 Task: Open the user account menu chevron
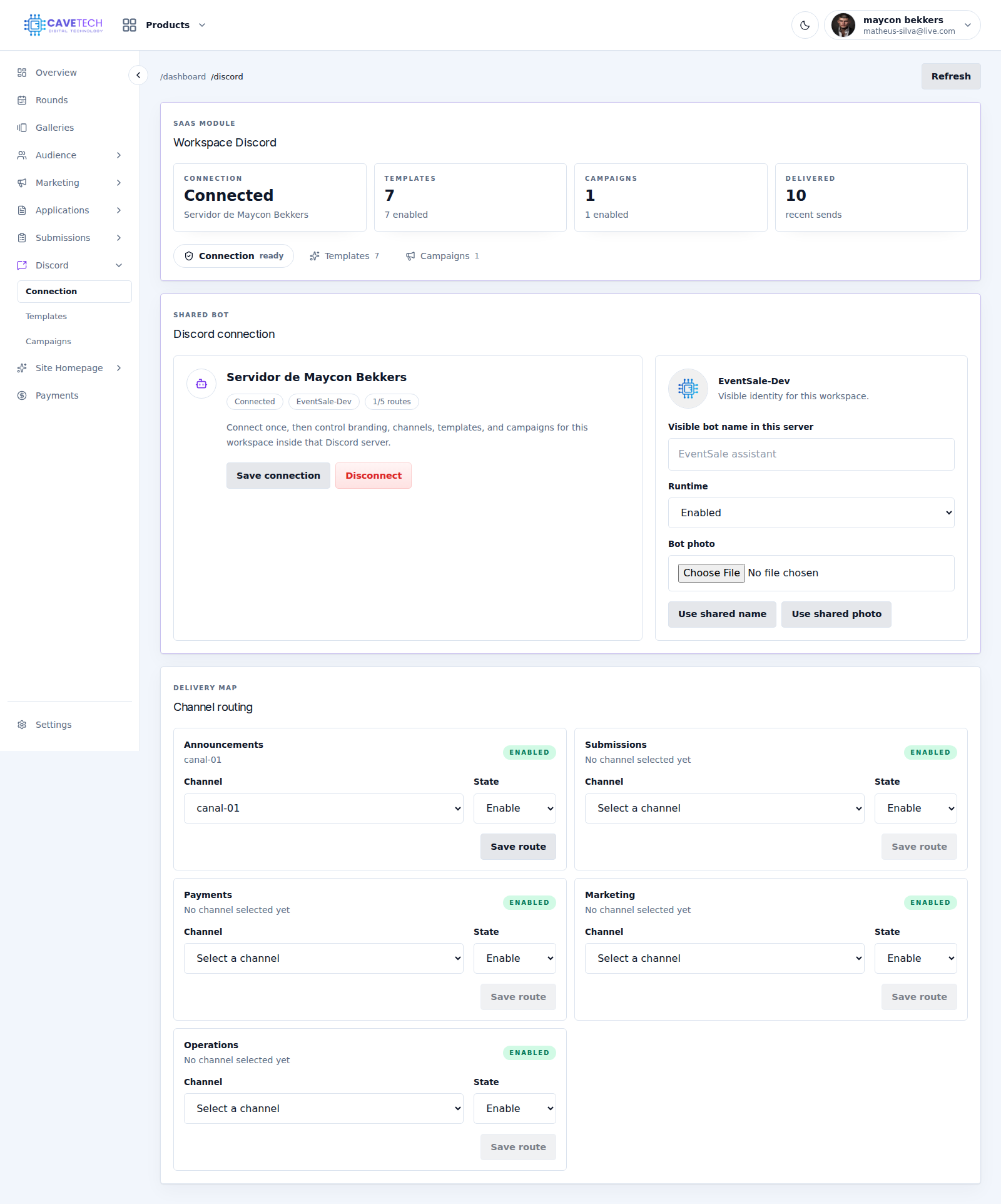[x=968, y=25]
